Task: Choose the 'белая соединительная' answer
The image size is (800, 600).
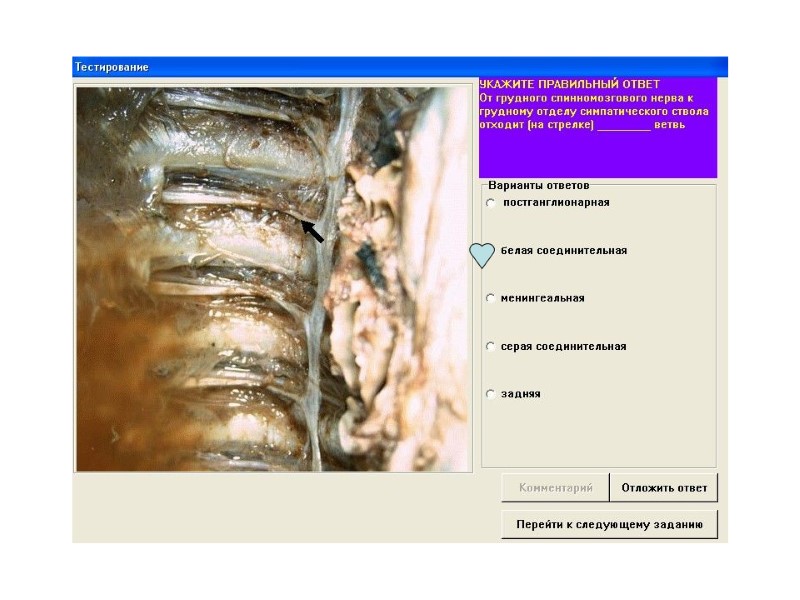Action: pos(482,255)
